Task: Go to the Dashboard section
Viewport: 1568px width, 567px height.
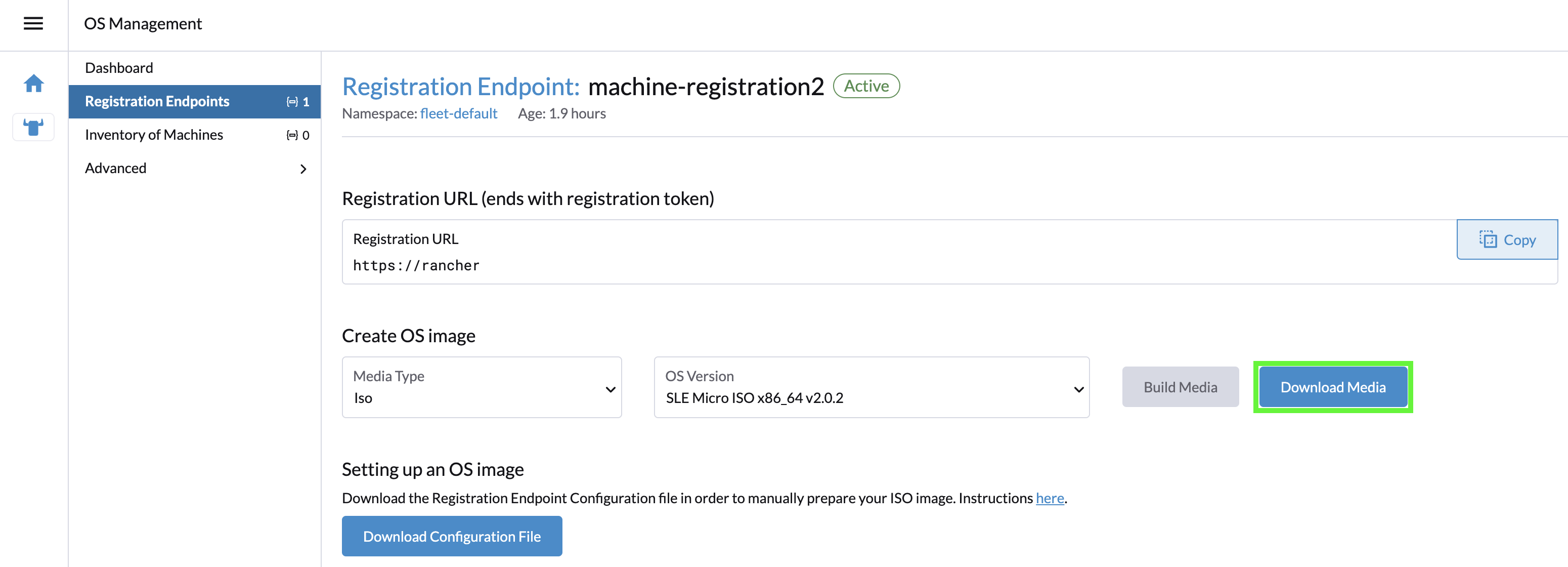Action: pyautogui.click(x=119, y=68)
